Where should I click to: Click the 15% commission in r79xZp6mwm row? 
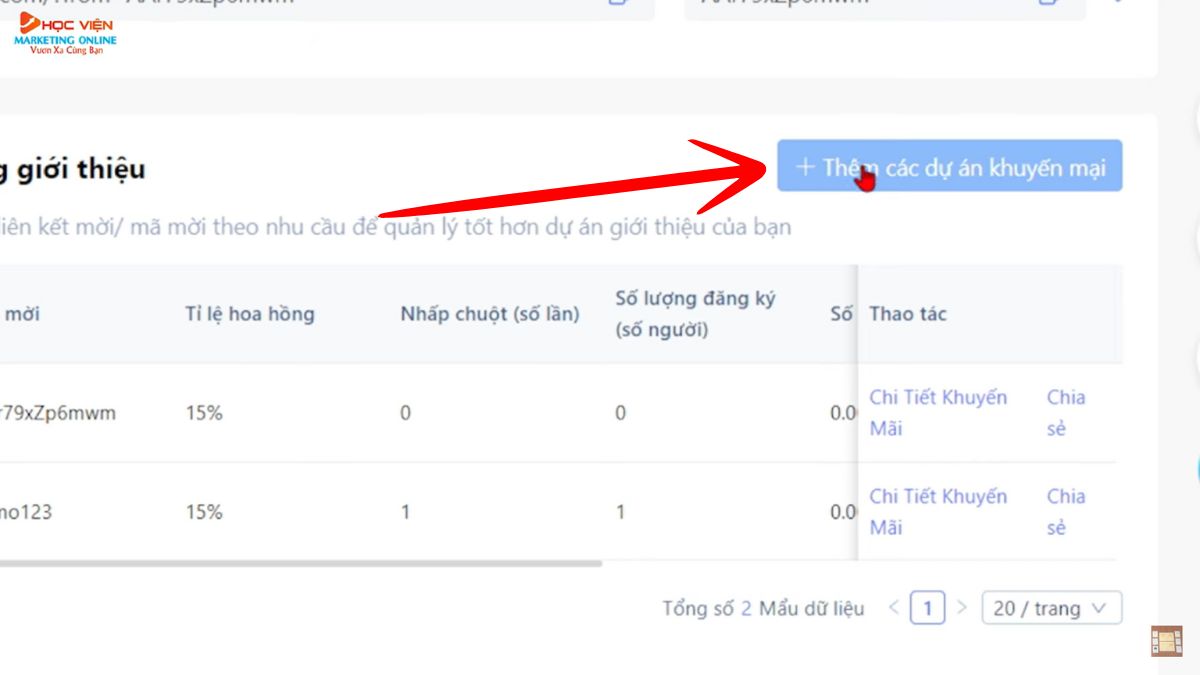pos(204,413)
